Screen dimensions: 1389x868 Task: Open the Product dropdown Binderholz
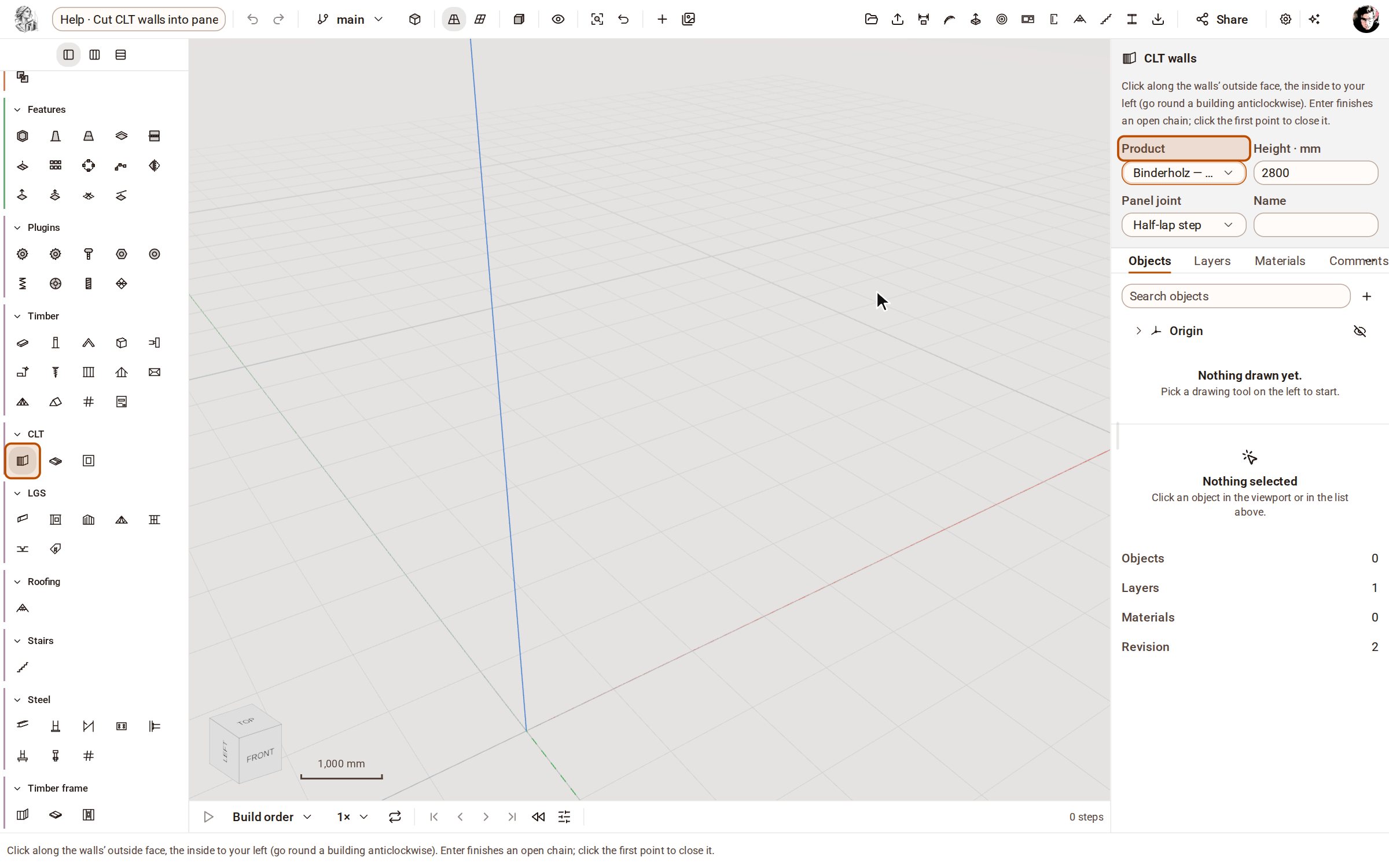tap(1184, 173)
